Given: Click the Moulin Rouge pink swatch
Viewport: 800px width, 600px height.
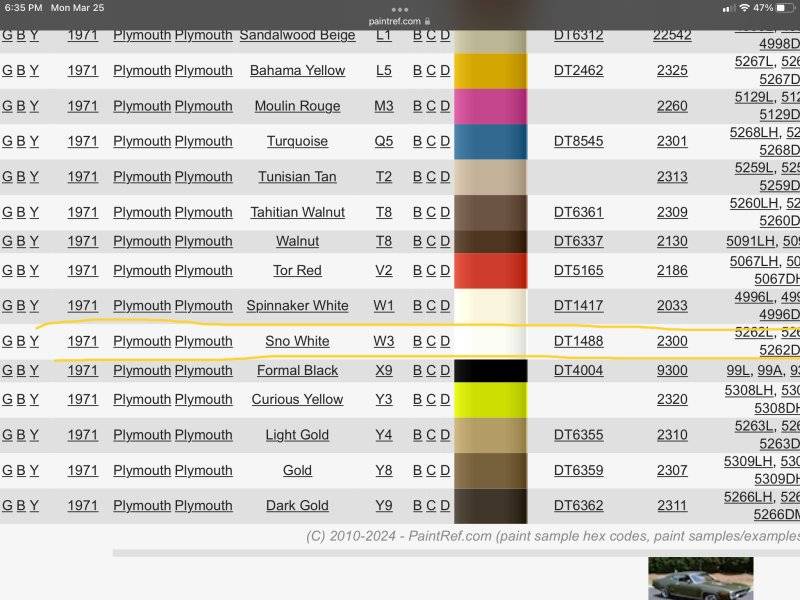Looking at the screenshot, I should (x=490, y=106).
